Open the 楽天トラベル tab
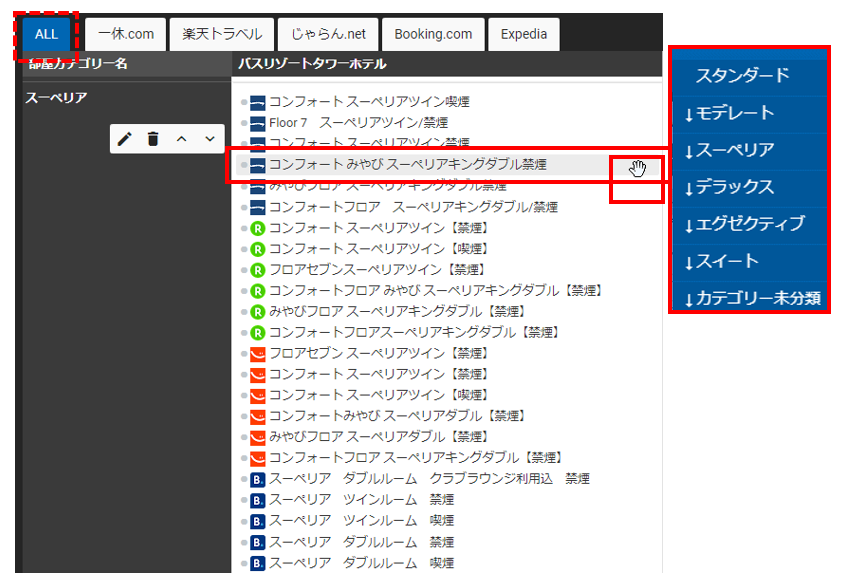 pos(222,34)
